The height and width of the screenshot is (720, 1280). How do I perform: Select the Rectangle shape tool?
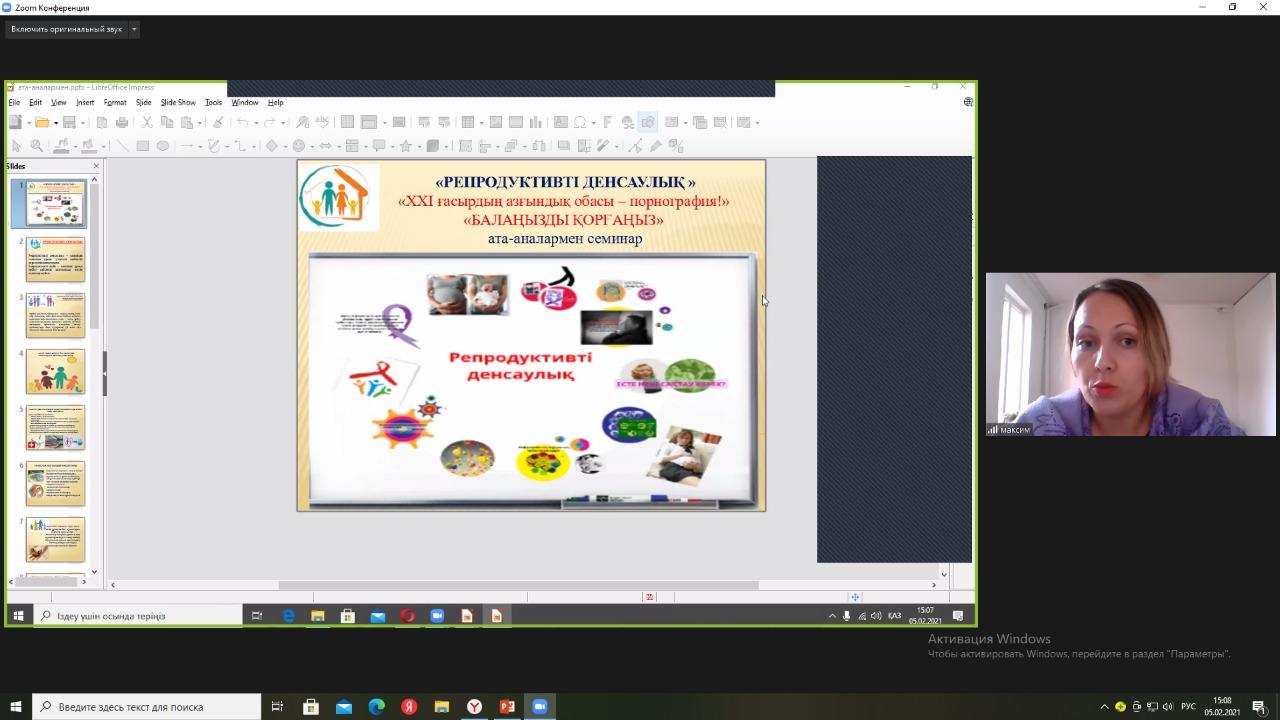pyautogui.click(x=143, y=146)
